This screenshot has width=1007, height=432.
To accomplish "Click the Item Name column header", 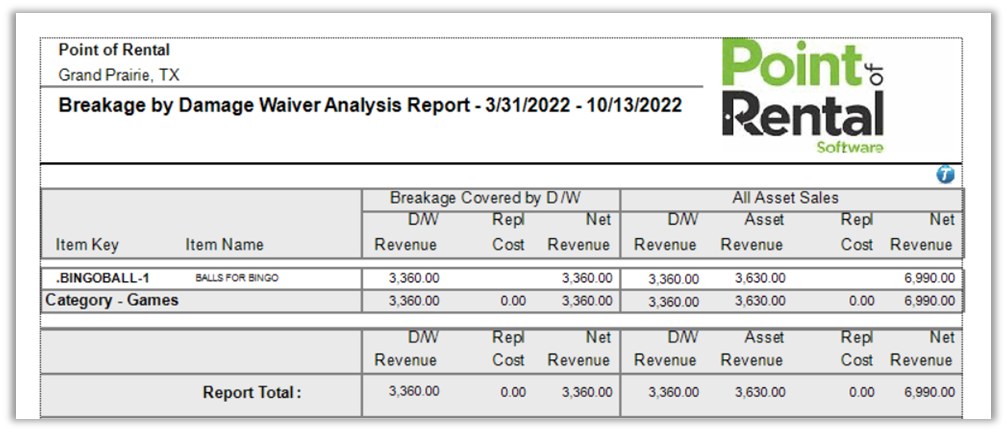I will (x=224, y=244).
